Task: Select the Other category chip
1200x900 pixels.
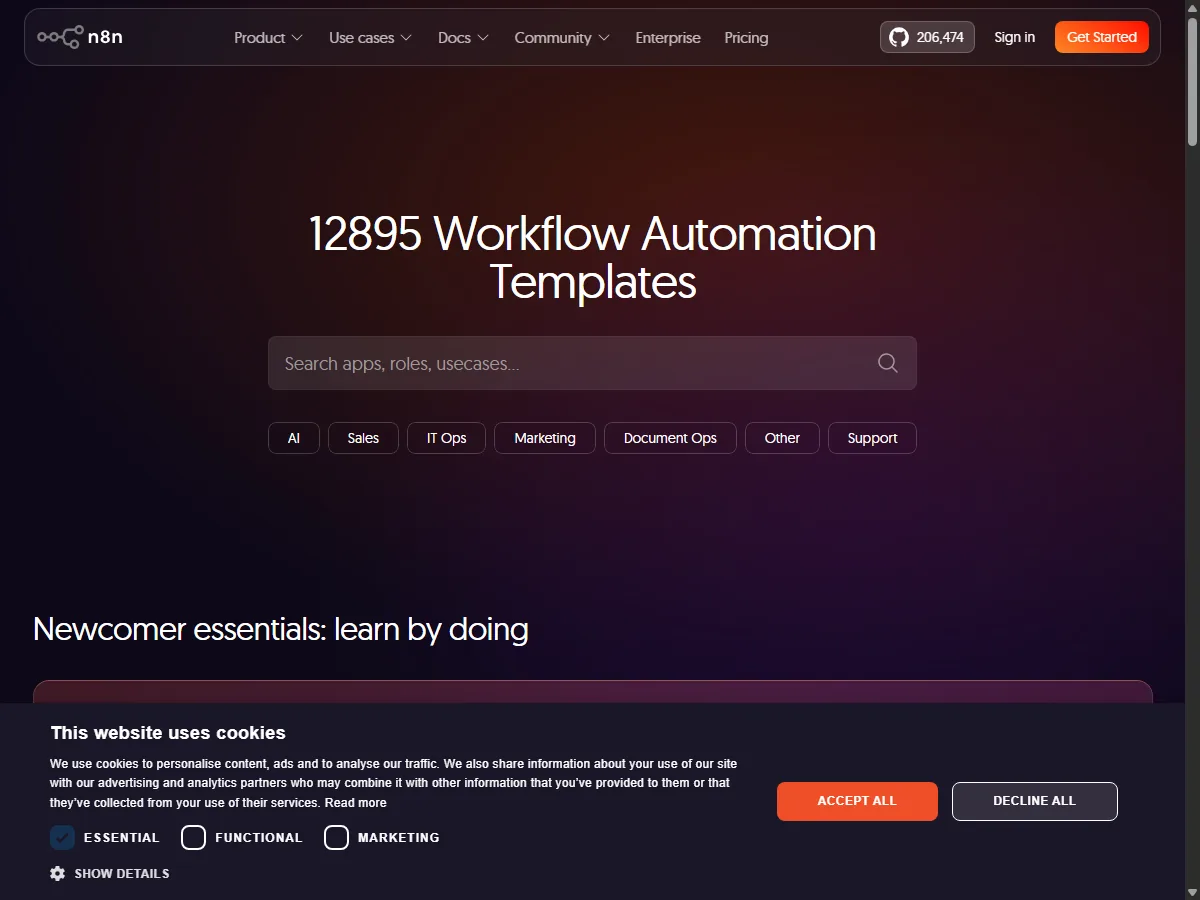Action: pos(782,438)
